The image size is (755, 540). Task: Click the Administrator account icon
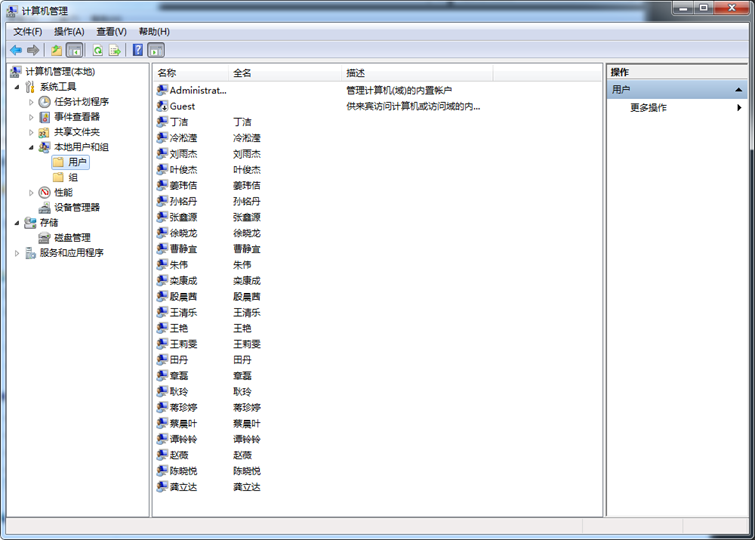[x=162, y=90]
